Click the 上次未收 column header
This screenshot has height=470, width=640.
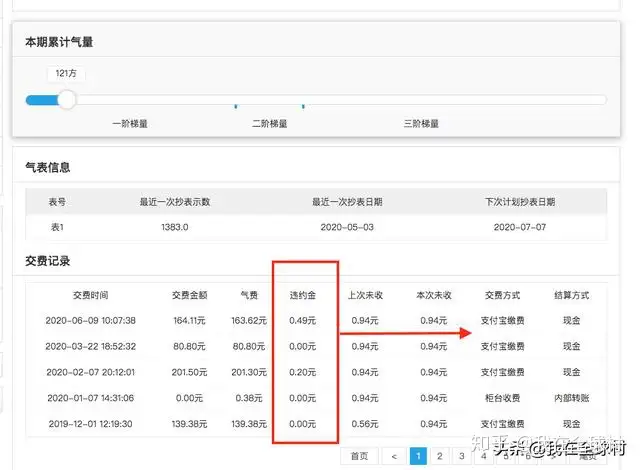[365, 295]
